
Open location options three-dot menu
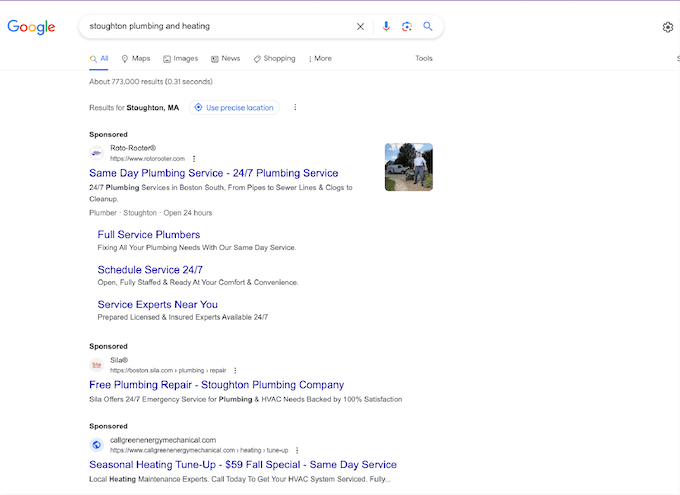pos(294,108)
